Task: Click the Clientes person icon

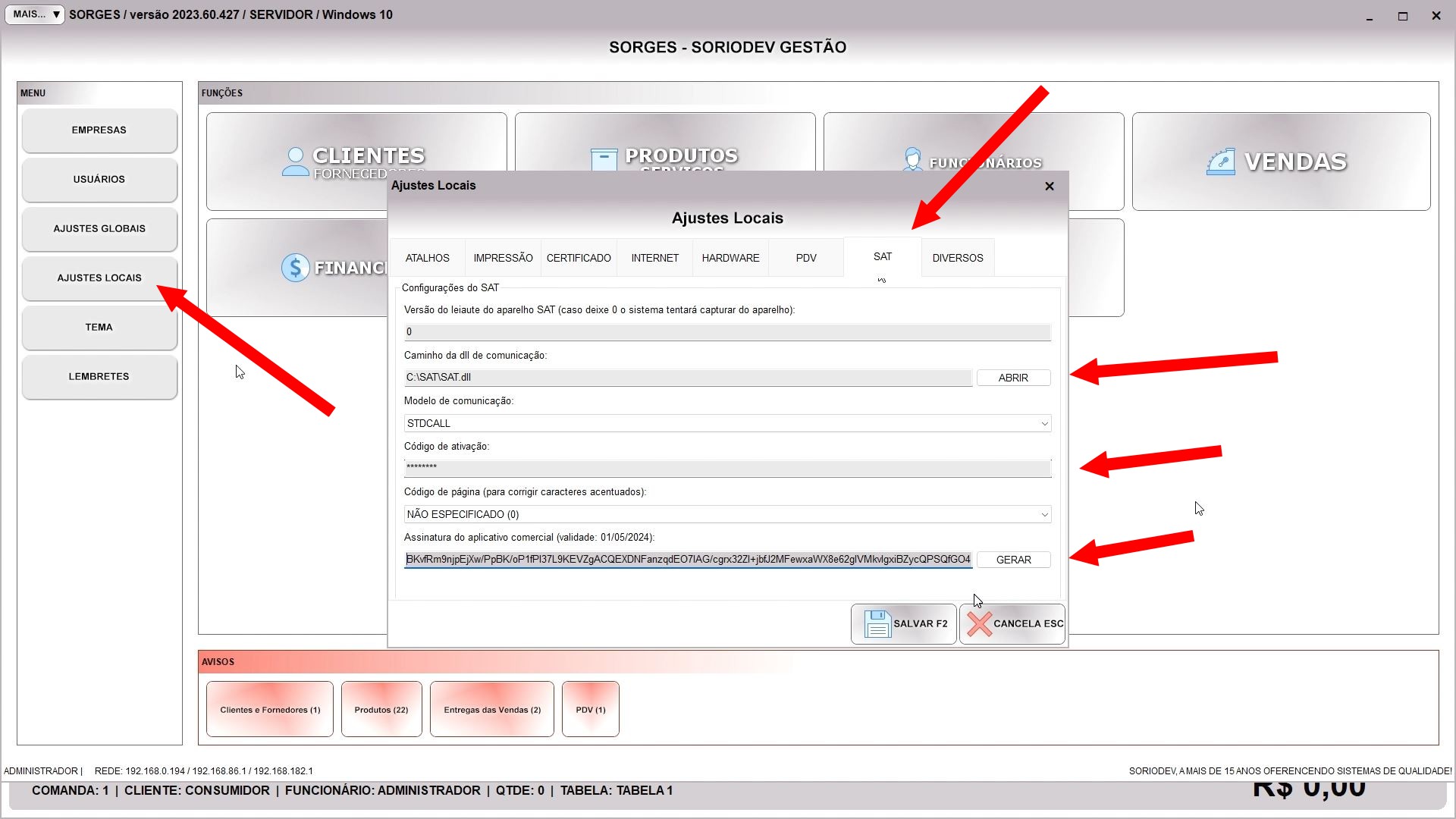Action: [x=295, y=162]
